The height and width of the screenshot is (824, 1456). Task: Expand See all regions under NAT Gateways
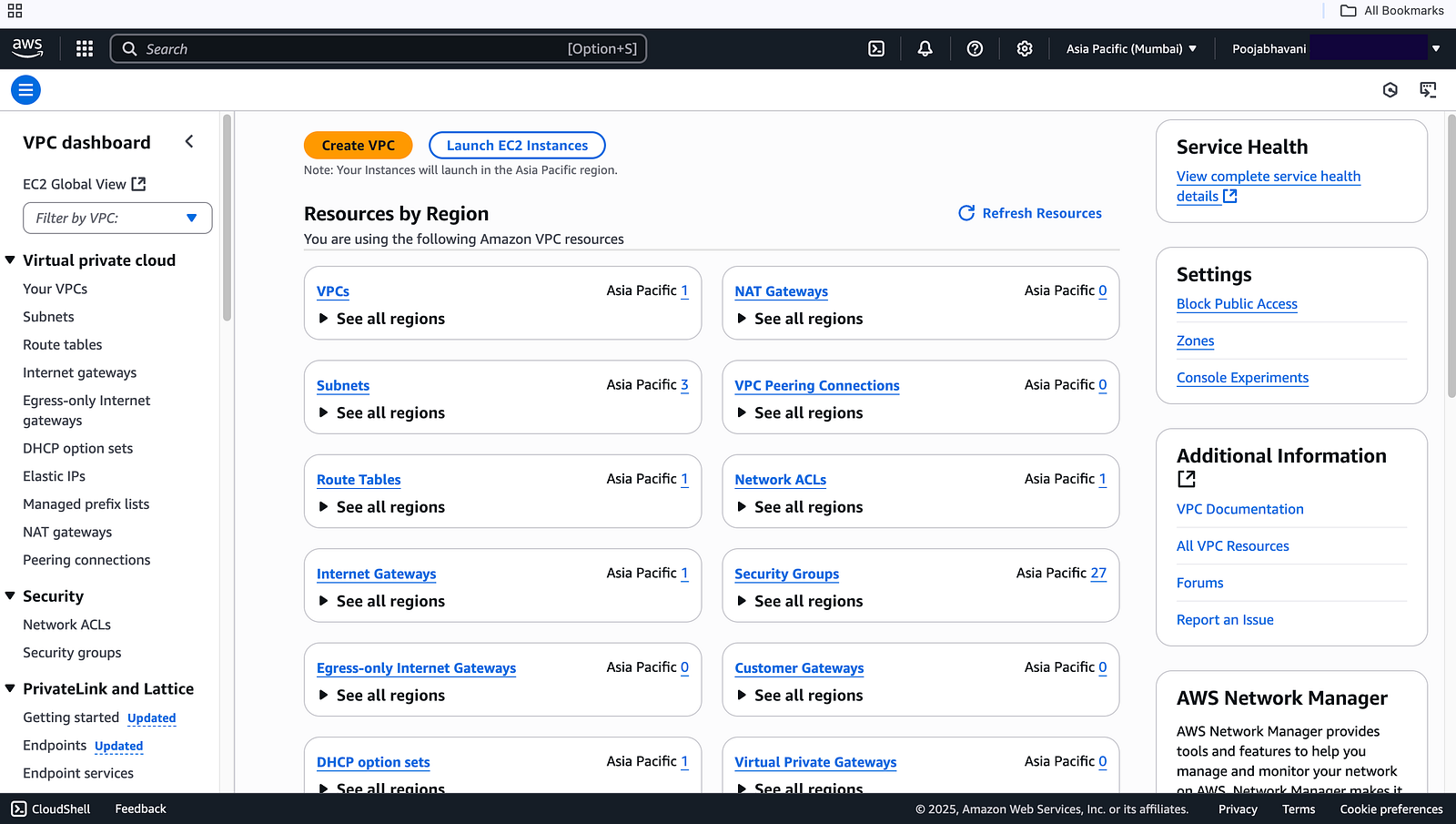799,319
